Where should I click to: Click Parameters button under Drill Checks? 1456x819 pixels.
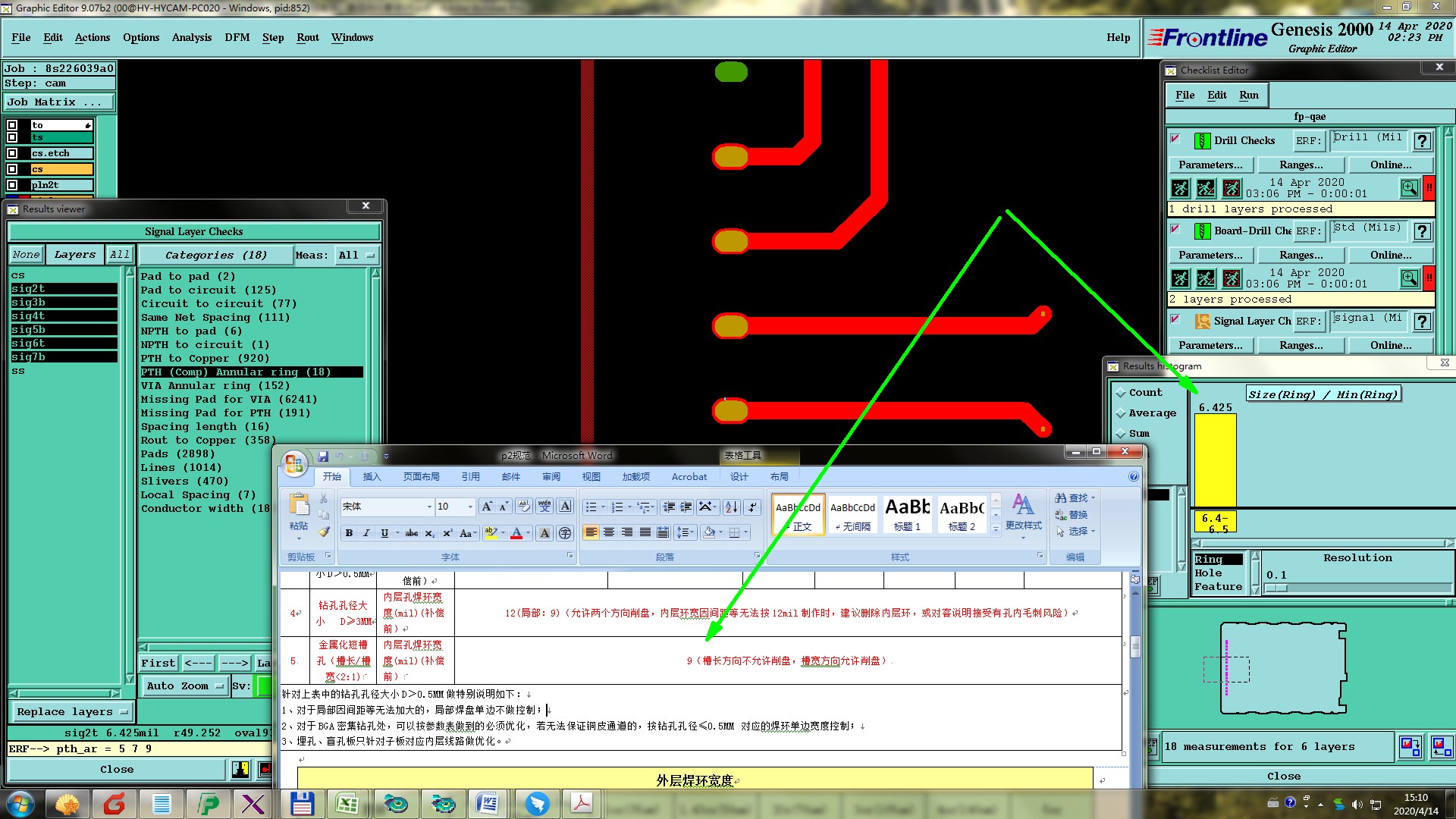click(1210, 165)
